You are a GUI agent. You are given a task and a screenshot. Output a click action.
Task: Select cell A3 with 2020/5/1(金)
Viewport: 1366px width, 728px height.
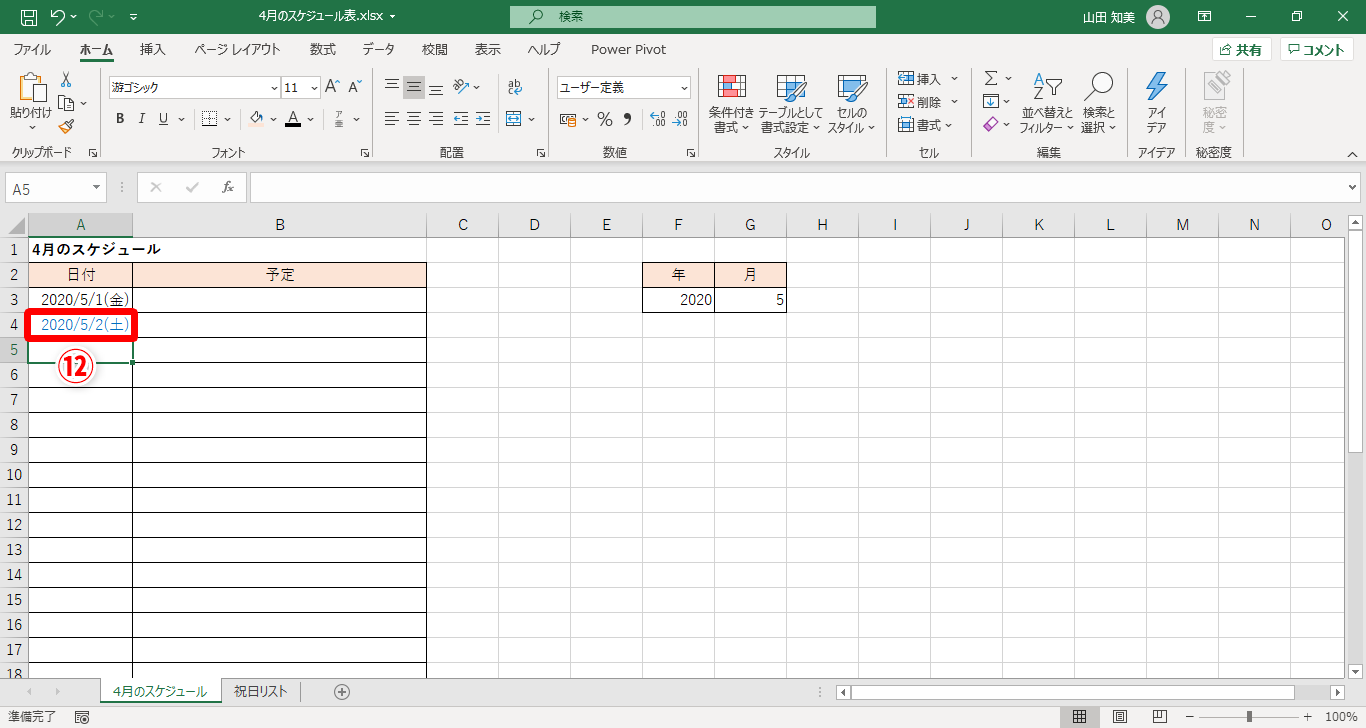[80, 299]
